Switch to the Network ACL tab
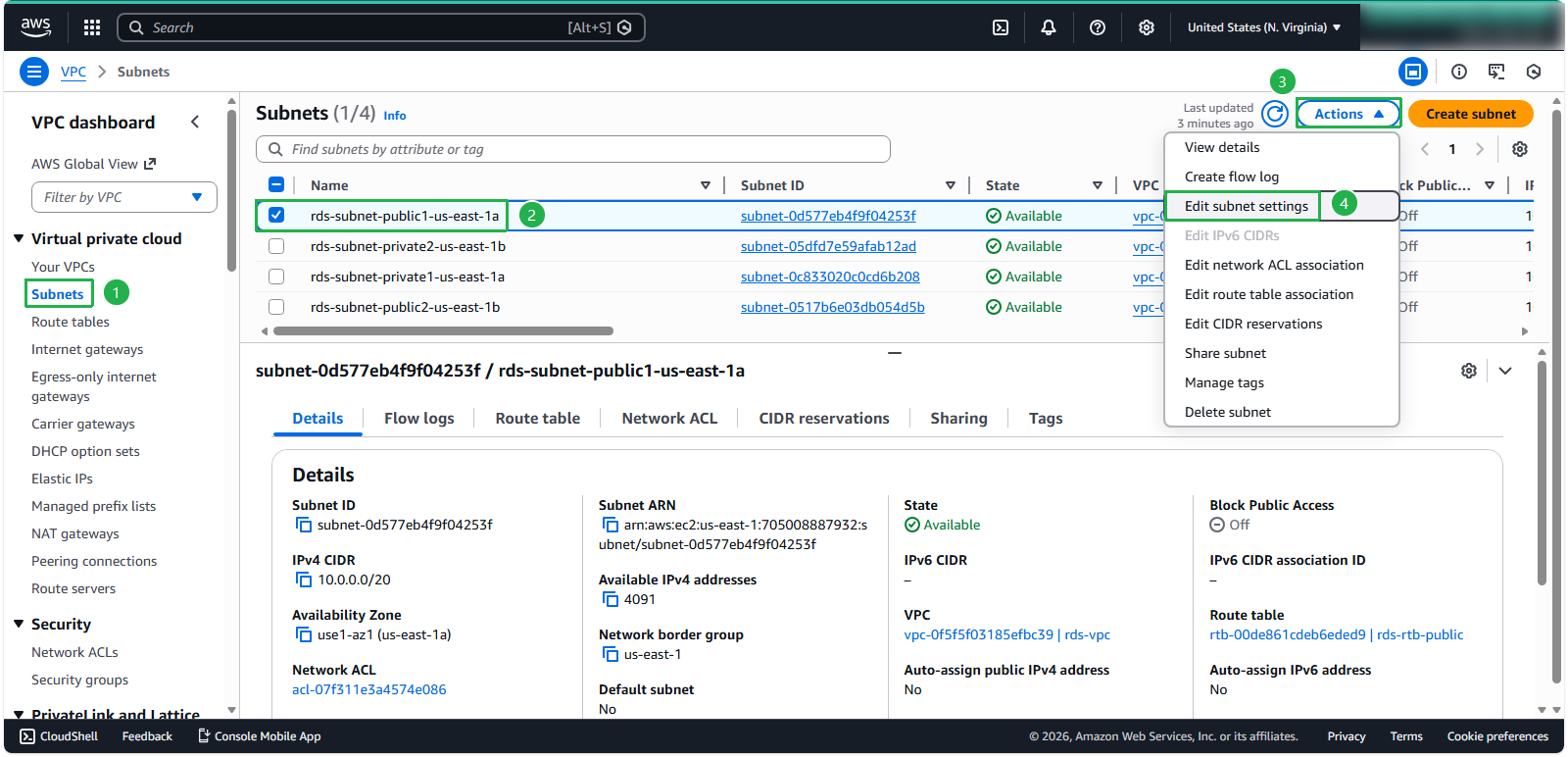Screen dimensions: 1568x757 point(669,419)
